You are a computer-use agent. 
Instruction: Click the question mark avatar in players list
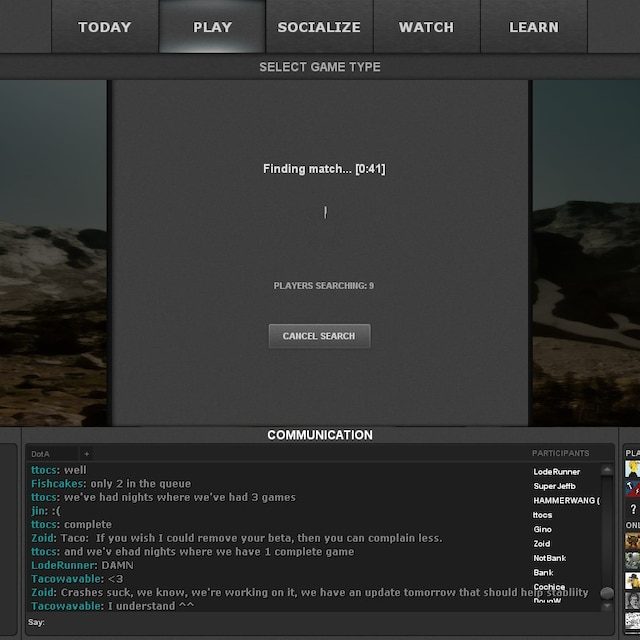pos(632,509)
